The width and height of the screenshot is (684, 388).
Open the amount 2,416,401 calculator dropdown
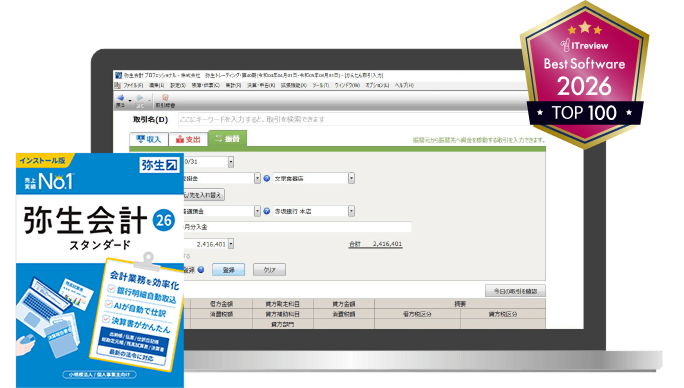(231, 244)
